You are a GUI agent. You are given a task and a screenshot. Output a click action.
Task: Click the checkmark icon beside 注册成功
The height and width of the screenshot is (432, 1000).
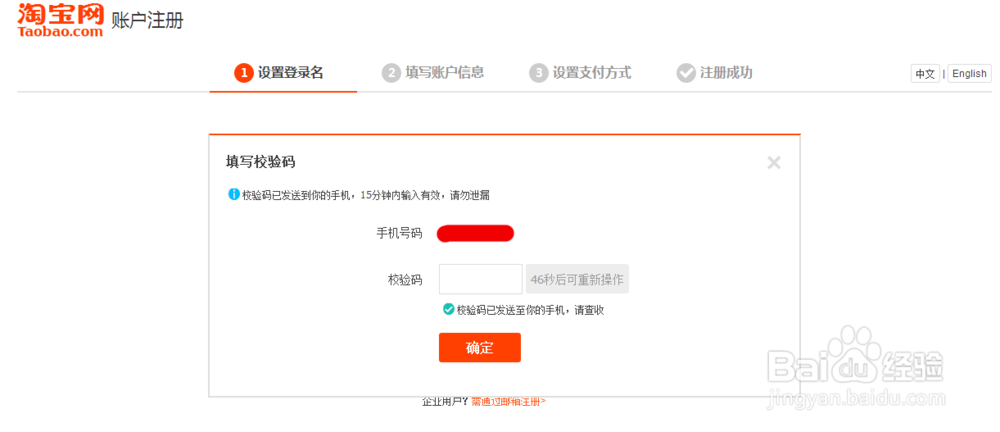click(686, 72)
